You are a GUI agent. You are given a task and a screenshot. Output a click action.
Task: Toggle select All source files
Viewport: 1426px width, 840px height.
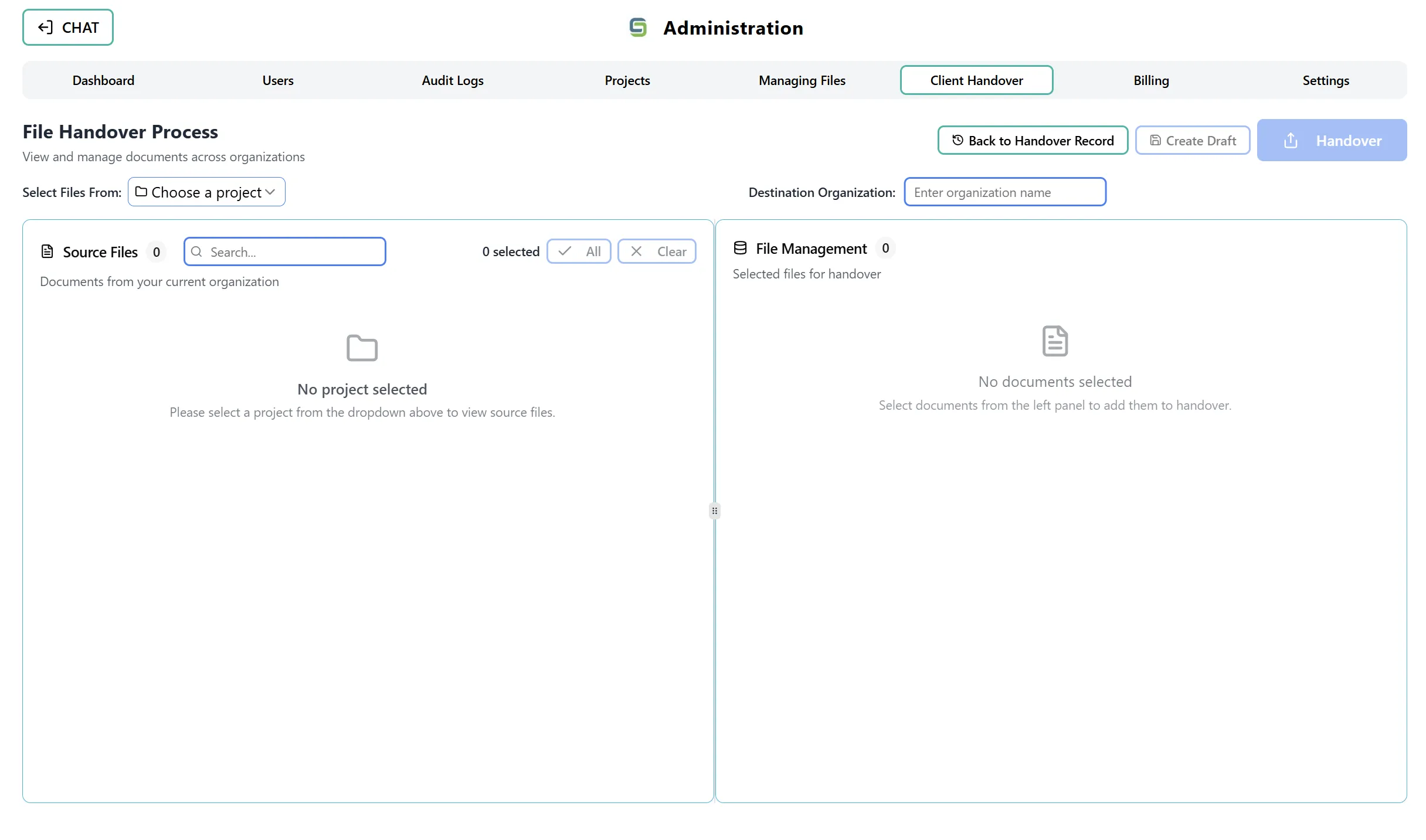coord(579,251)
